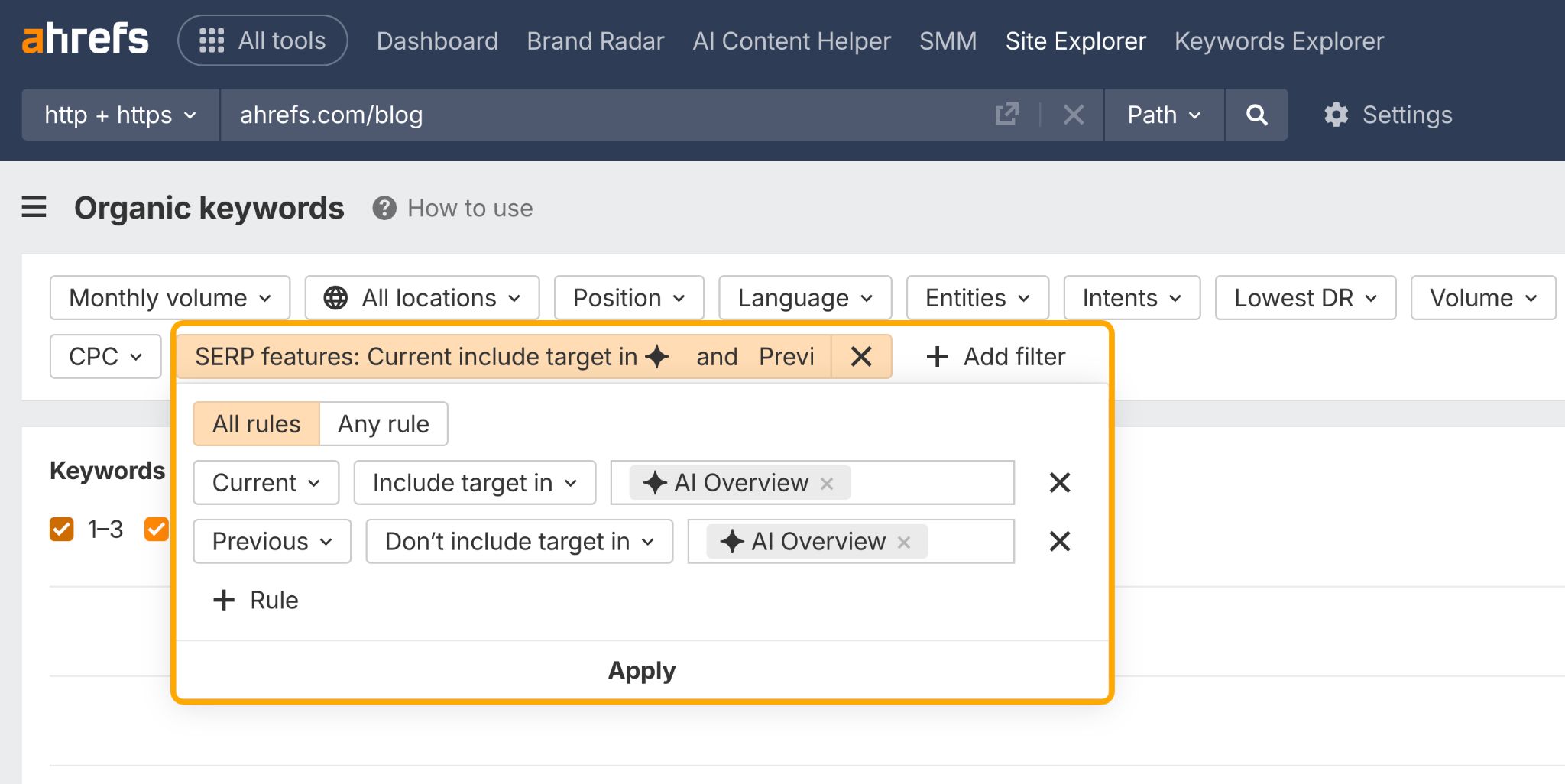This screenshot has height=784, width=1565.
Task: Delete the Previous rule with its X
Action: coord(1060,542)
